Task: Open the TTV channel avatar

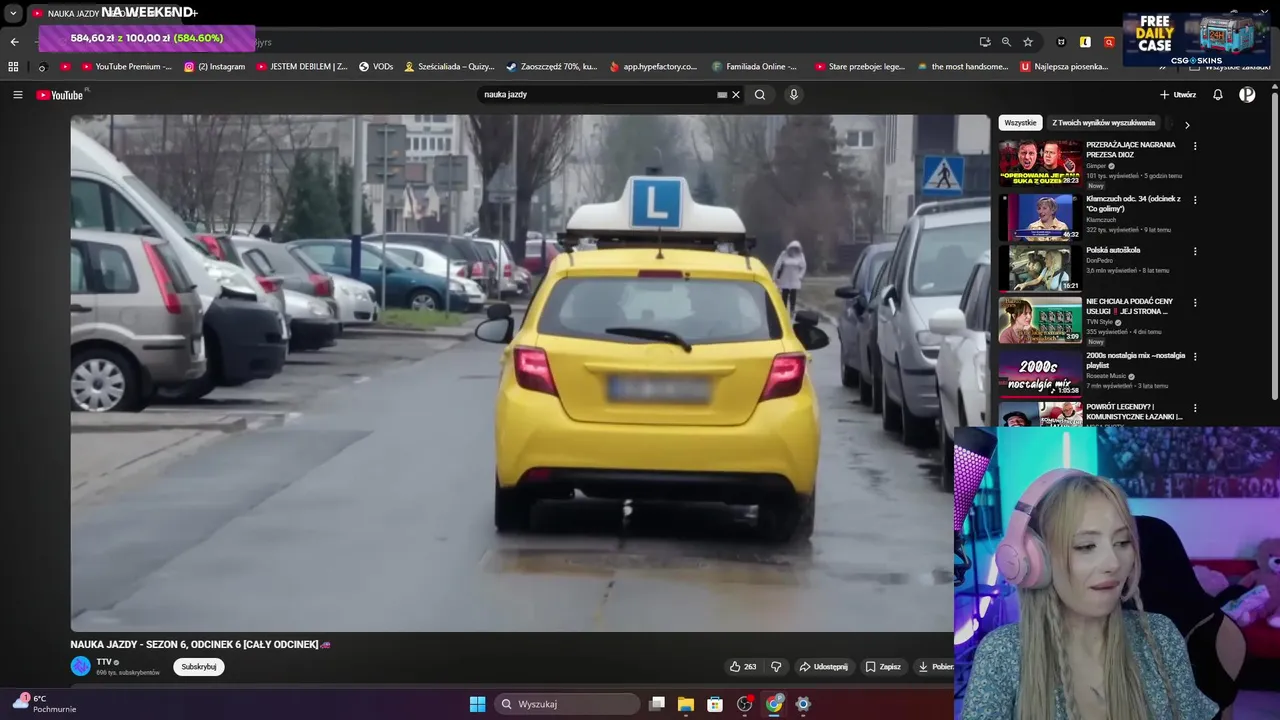Action: tap(80, 667)
